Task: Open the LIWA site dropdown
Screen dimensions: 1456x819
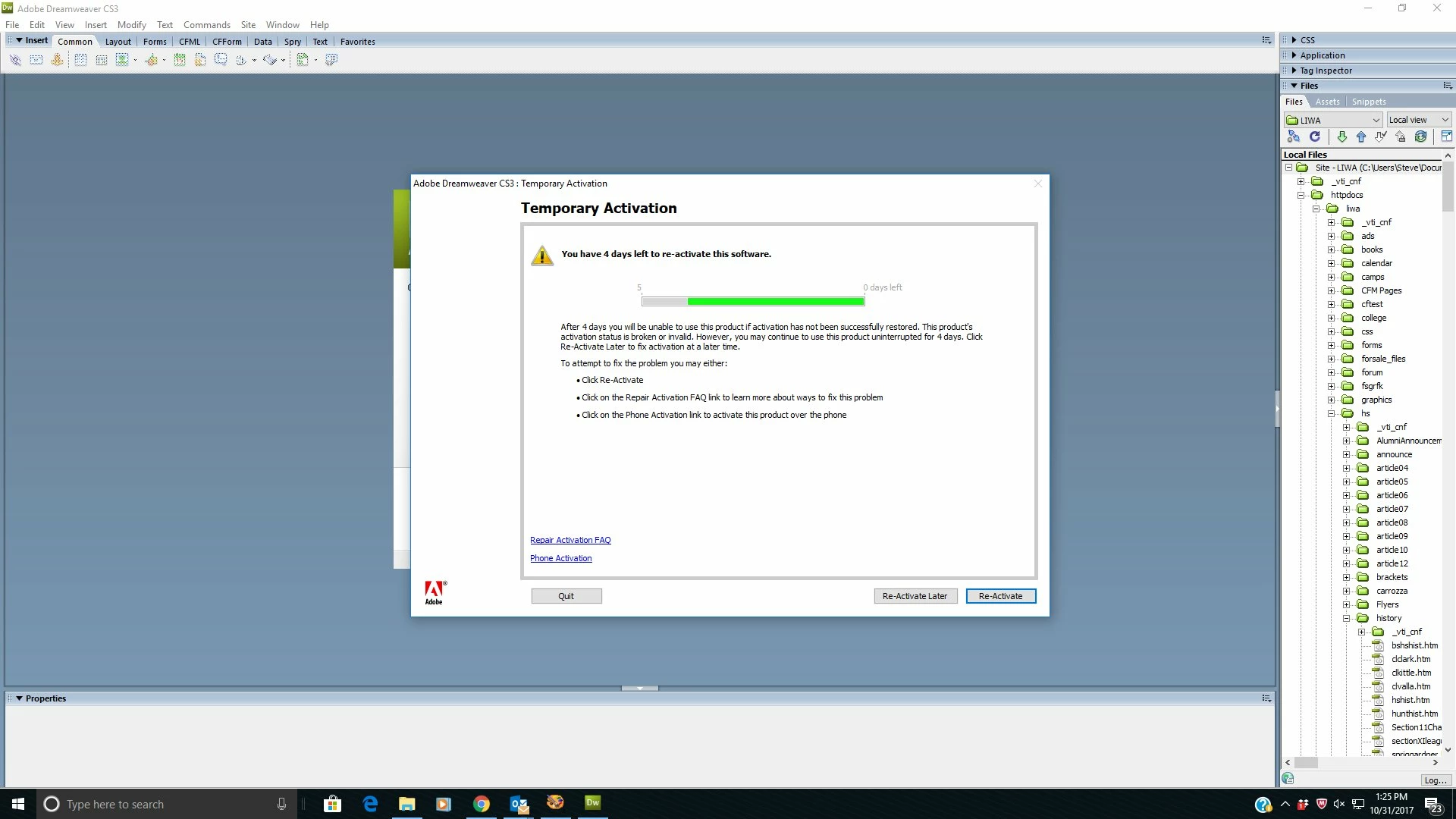Action: click(x=1376, y=120)
